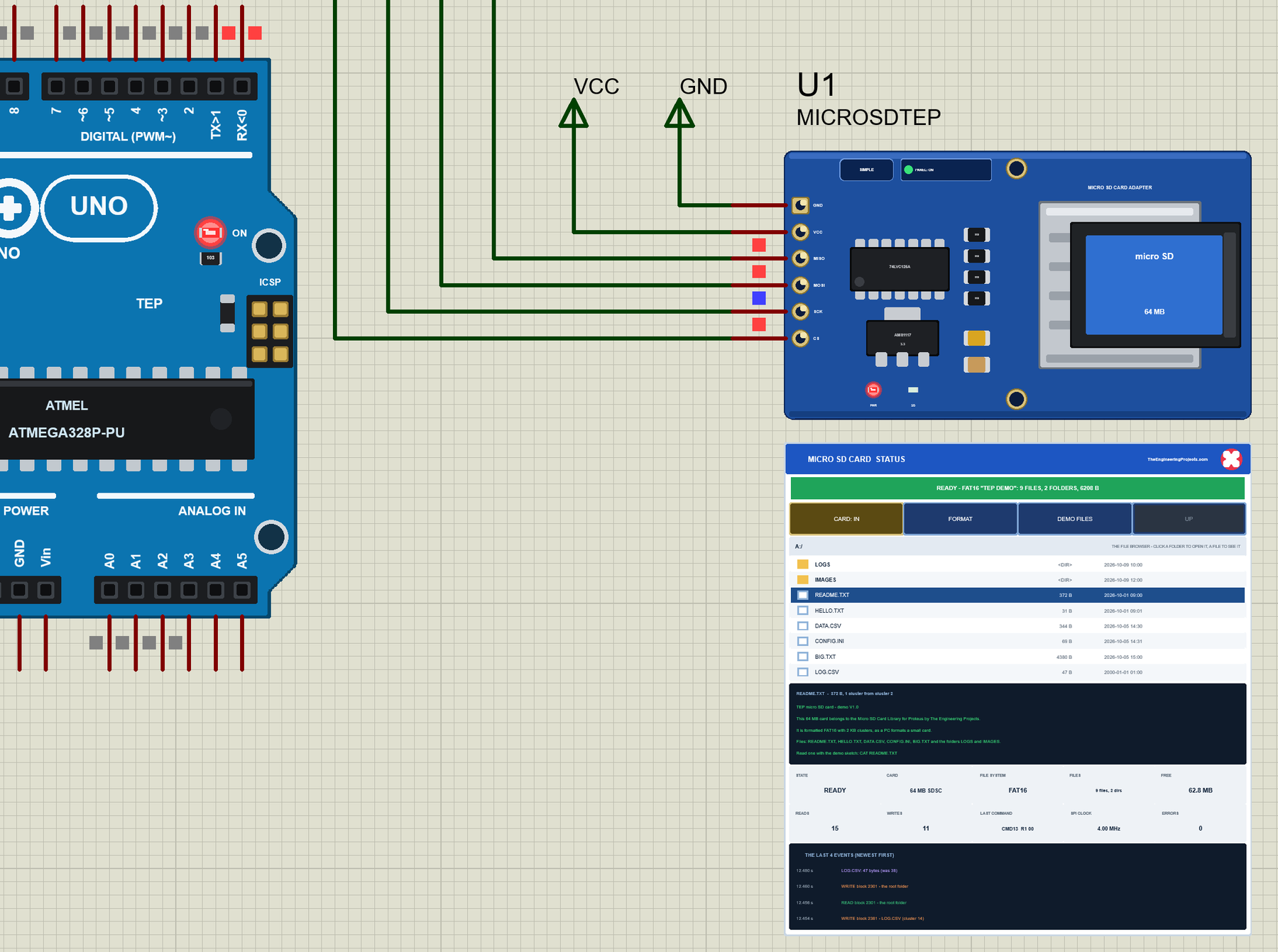Viewport: 1278px width, 952px height.
Task: Click the LOG.CSV file name
Action: pyautogui.click(x=826, y=672)
